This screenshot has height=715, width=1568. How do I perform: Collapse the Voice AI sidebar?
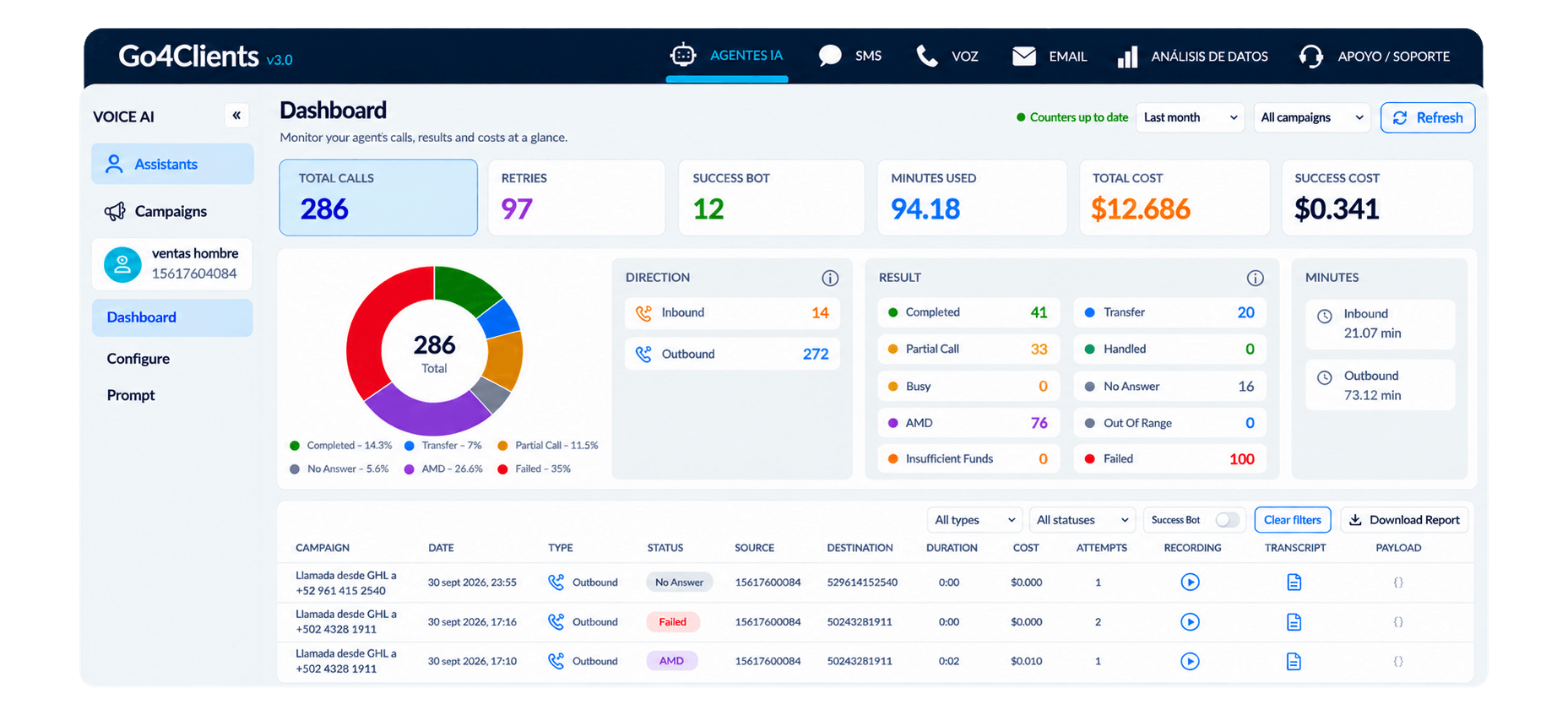[x=236, y=116]
